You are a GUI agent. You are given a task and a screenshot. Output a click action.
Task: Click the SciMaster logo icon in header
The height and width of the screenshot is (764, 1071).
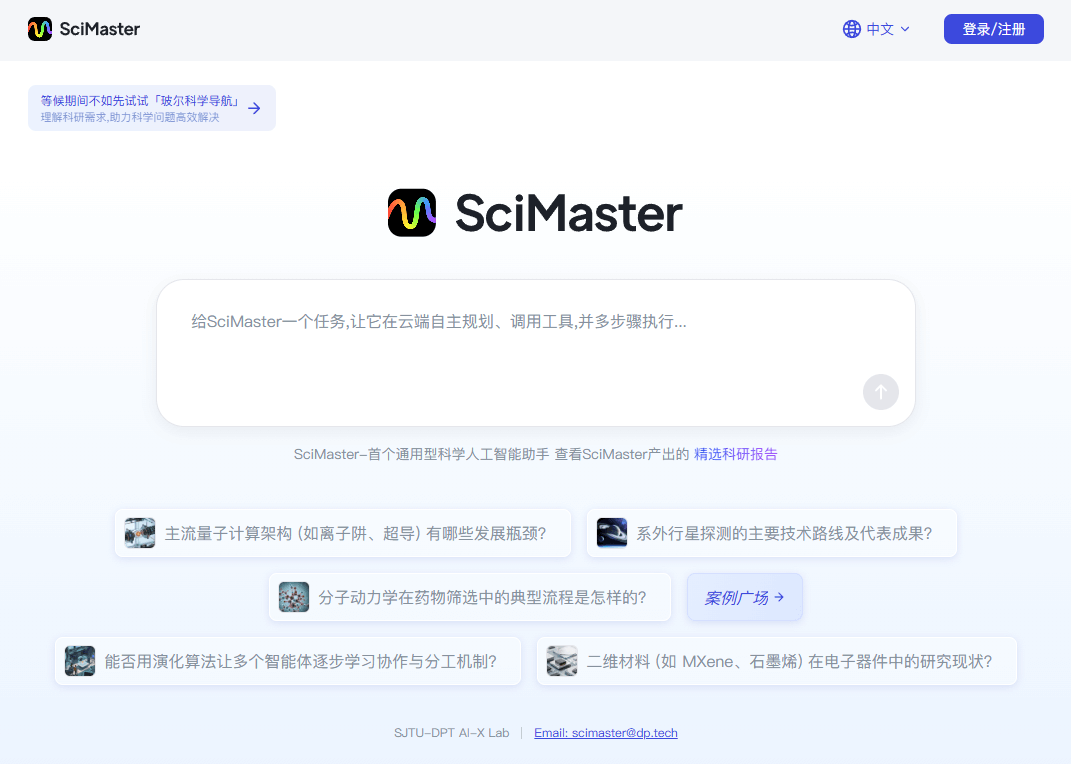point(40,29)
